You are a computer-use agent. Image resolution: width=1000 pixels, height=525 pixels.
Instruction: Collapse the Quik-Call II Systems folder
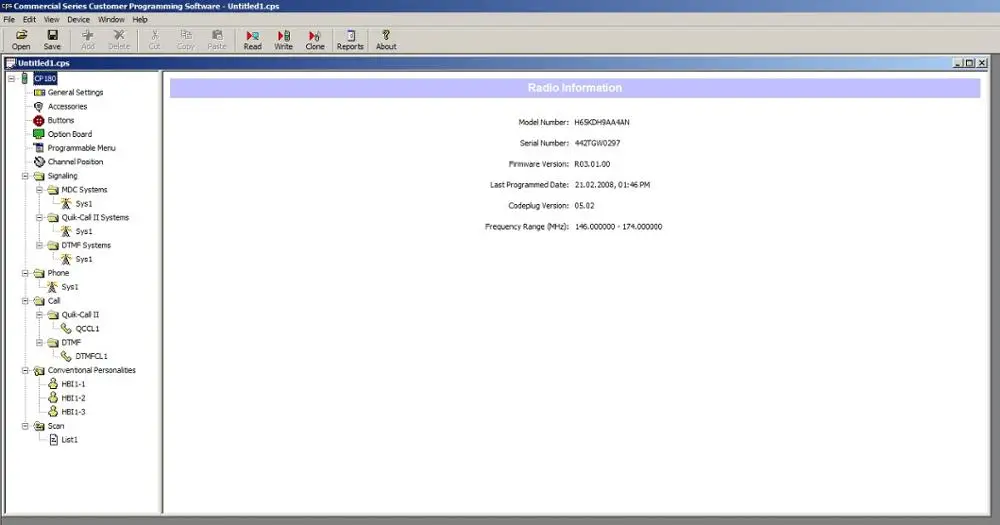(x=40, y=218)
